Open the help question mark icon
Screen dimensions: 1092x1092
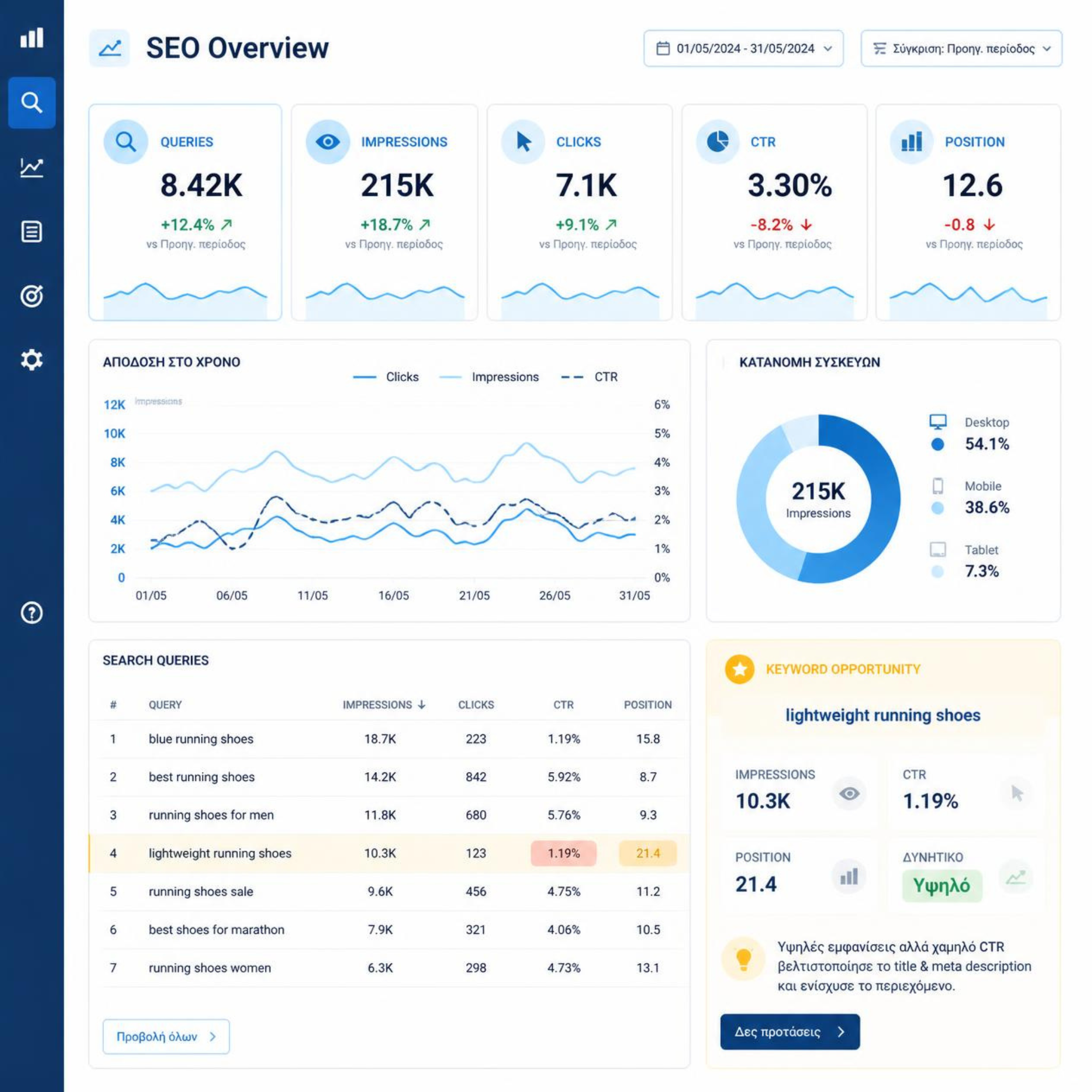[32, 613]
